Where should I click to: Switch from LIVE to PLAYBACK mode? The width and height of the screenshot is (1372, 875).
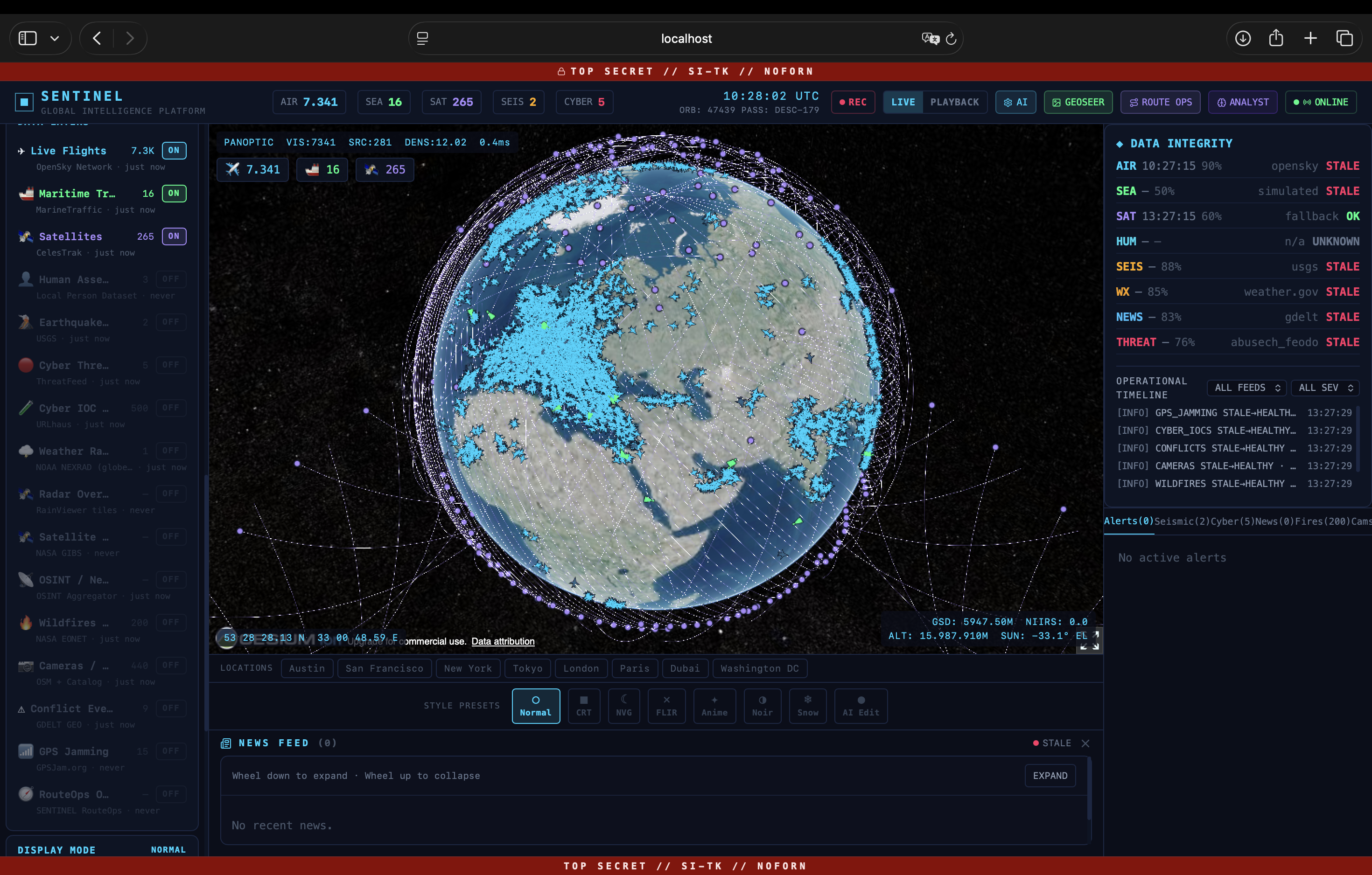point(954,102)
